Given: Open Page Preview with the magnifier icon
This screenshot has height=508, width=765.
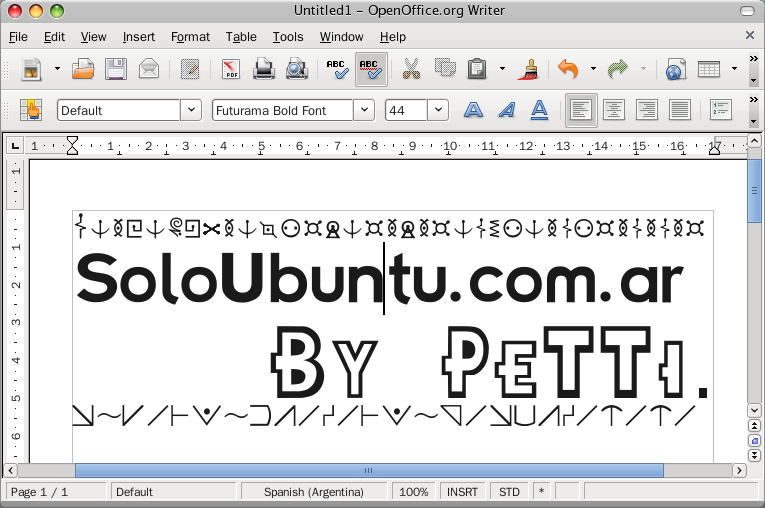Looking at the screenshot, I should tap(296, 69).
